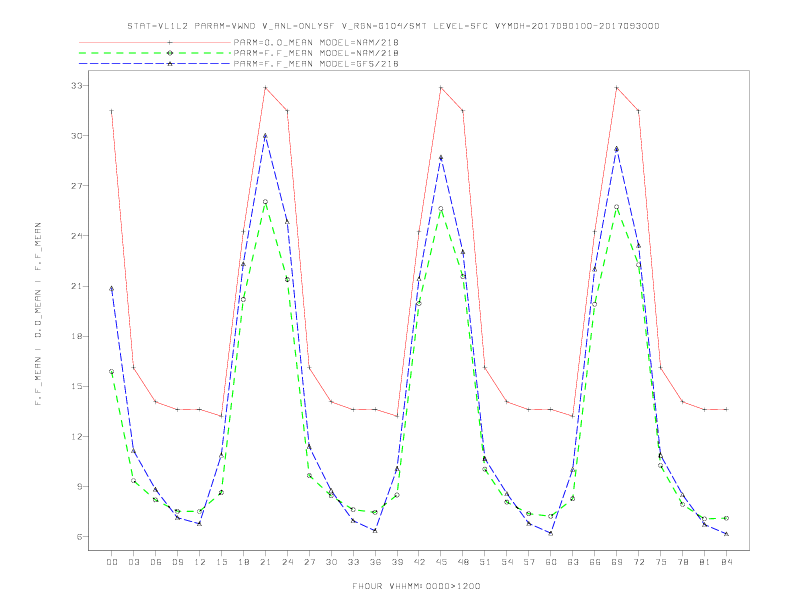Click x-axis forecast hour label 81
Screen dimensions: 792x612
click(705, 562)
